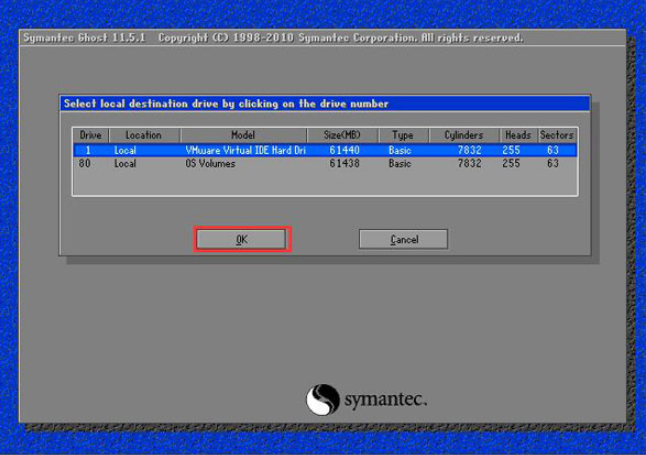Click cylinders 7832 in drive 80 row
The height and width of the screenshot is (455, 646).
pos(469,163)
